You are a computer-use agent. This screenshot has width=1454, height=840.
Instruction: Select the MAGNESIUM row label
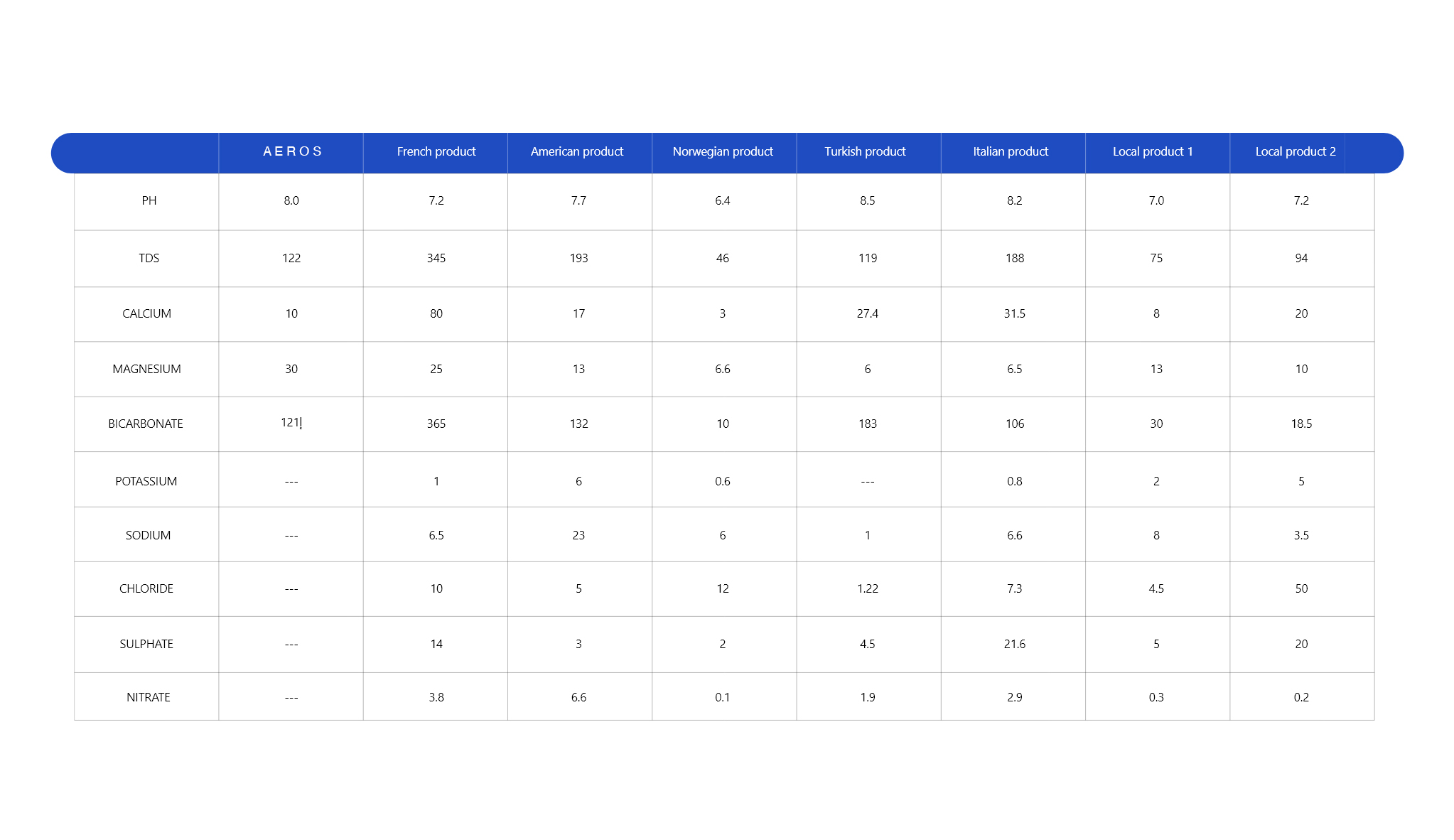coord(147,369)
